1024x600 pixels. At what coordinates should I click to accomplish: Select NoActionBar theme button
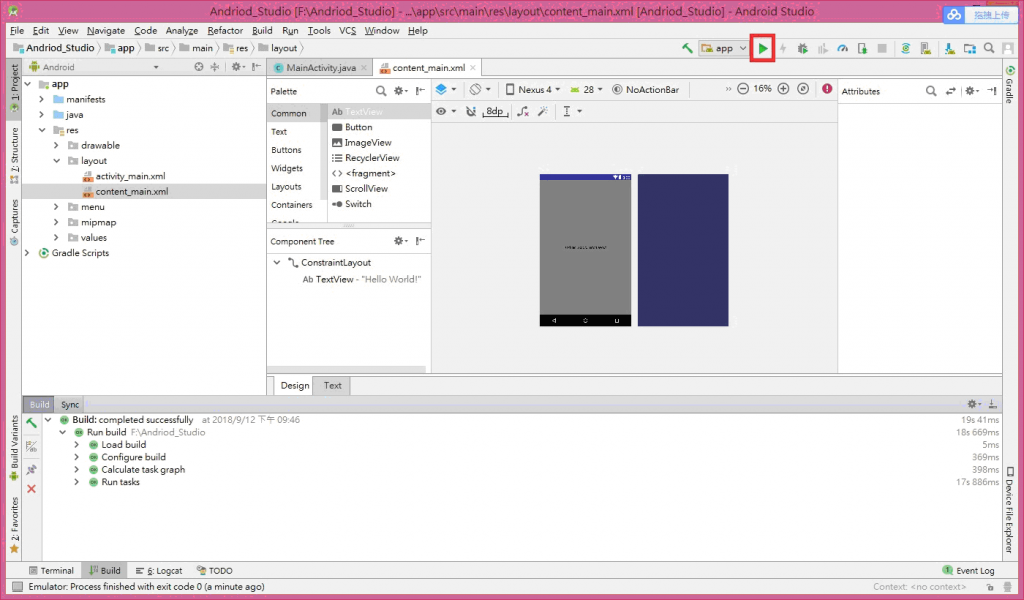click(645, 89)
